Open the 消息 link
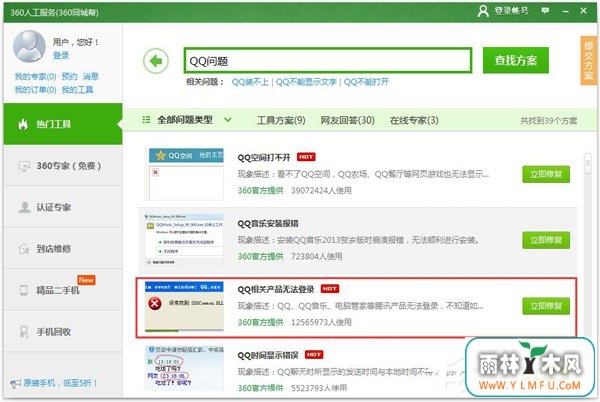The image size is (600, 402). pyautogui.click(x=90, y=76)
